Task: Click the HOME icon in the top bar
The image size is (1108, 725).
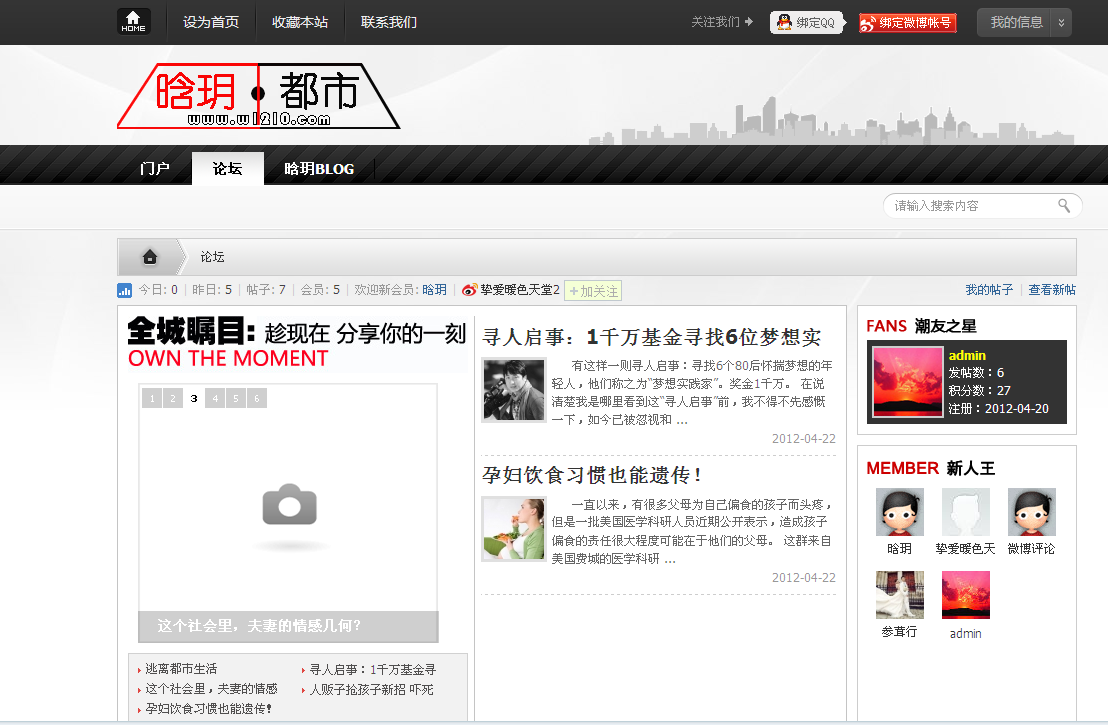Action: [x=134, y=20]
